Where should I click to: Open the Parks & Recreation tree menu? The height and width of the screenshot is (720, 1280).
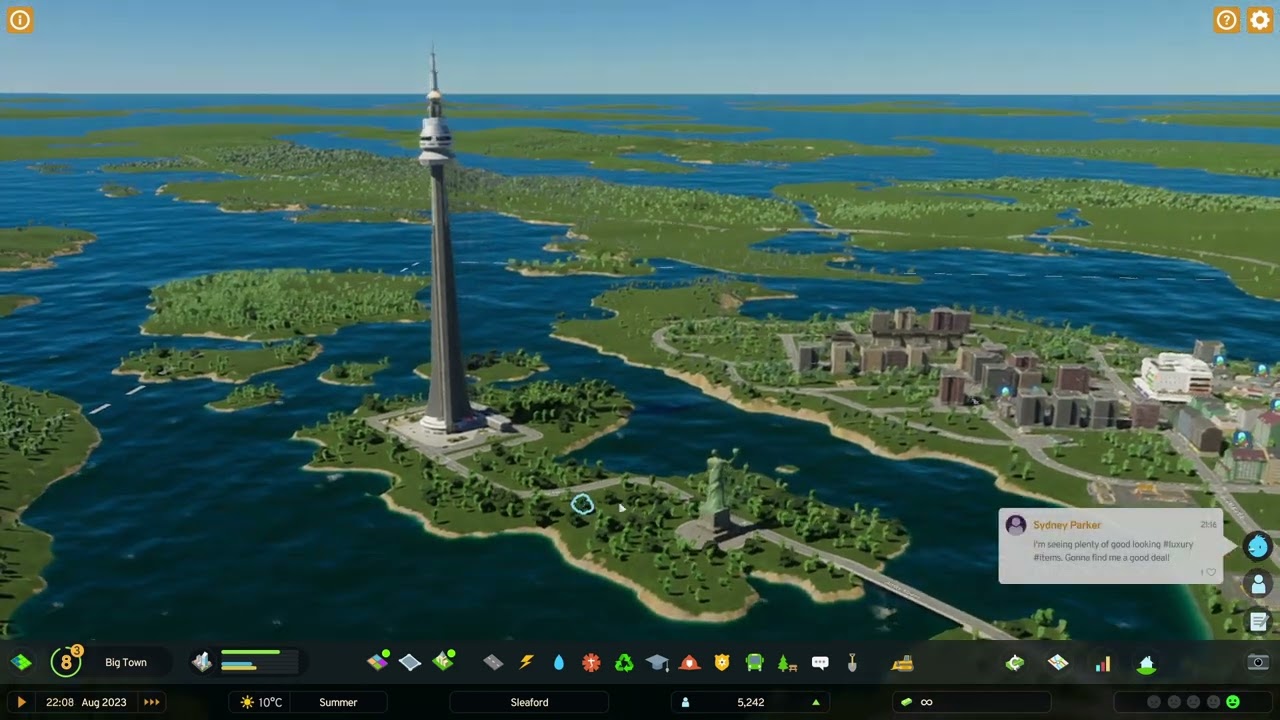coord(787,662)
